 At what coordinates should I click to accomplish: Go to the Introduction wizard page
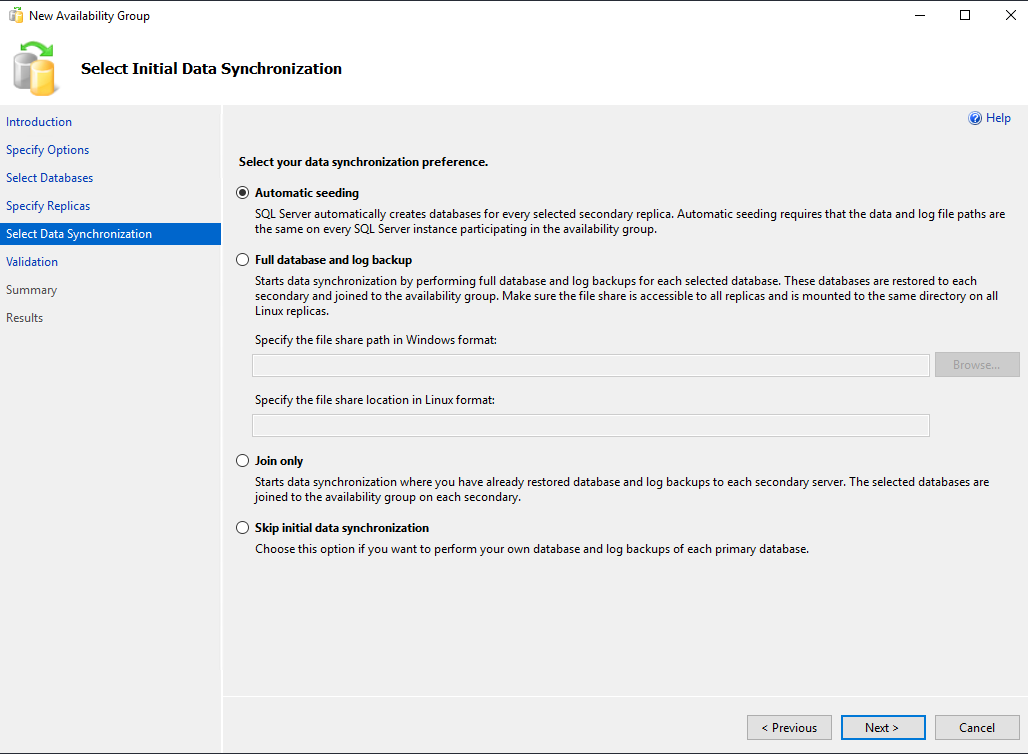coord(39,122)
